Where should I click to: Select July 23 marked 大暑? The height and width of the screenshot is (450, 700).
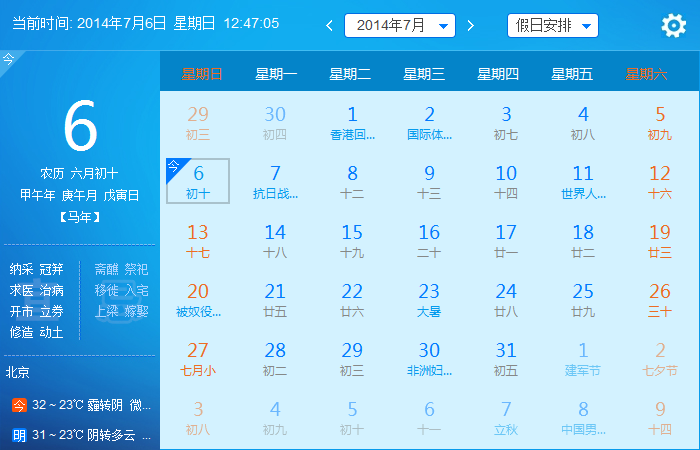429,300
